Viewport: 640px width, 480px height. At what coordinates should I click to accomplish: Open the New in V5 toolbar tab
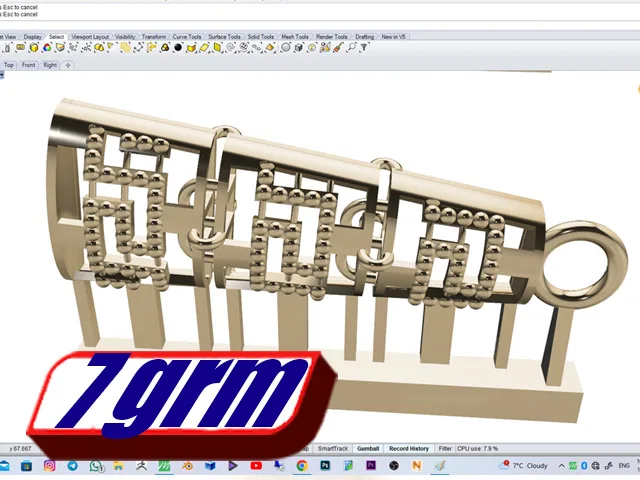393,37
